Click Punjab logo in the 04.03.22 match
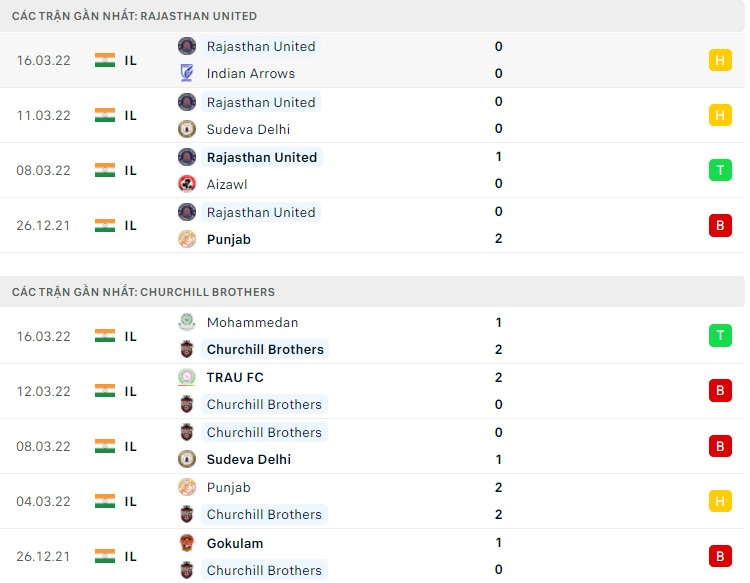This screenshot has width=750, height=583. [x=187, y=487]
